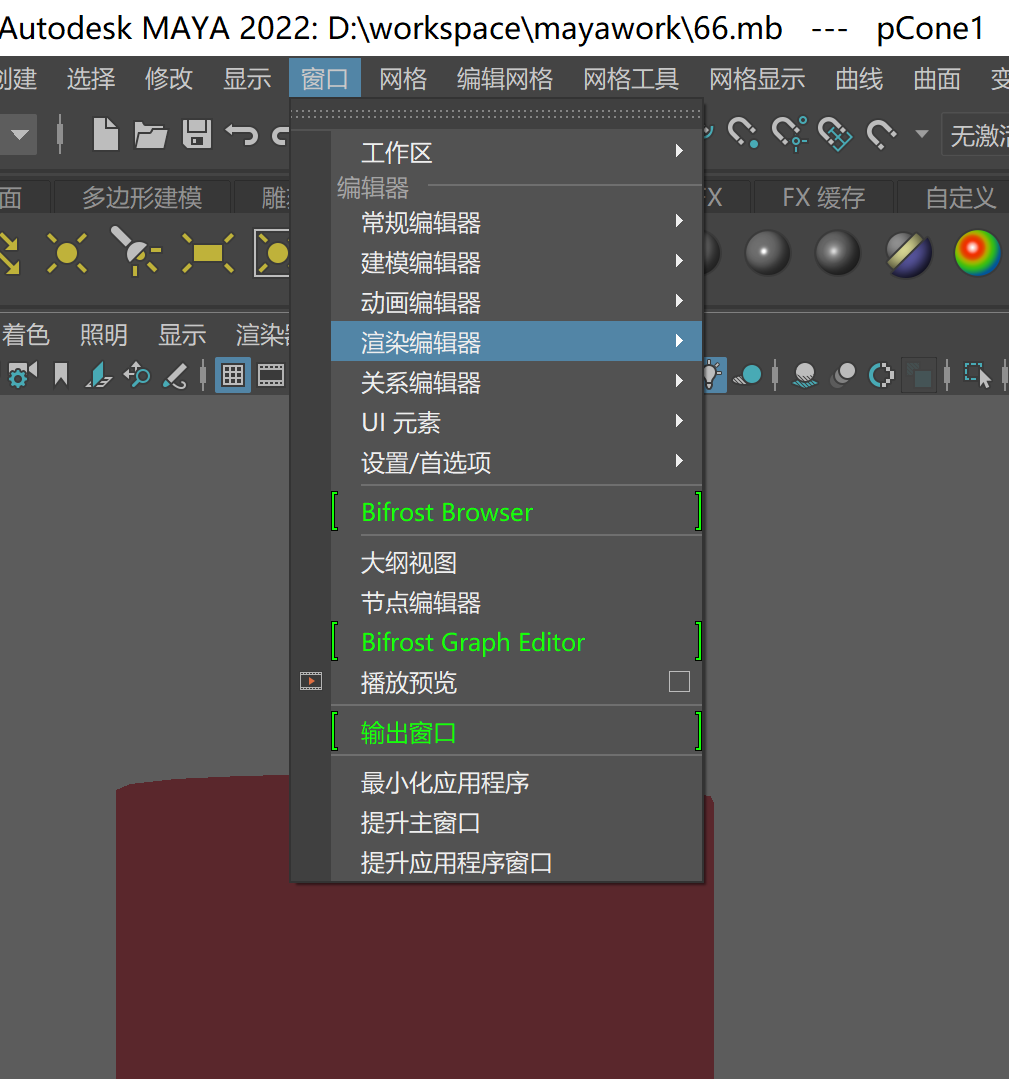Click the grease pencil icon

[175, 376]
